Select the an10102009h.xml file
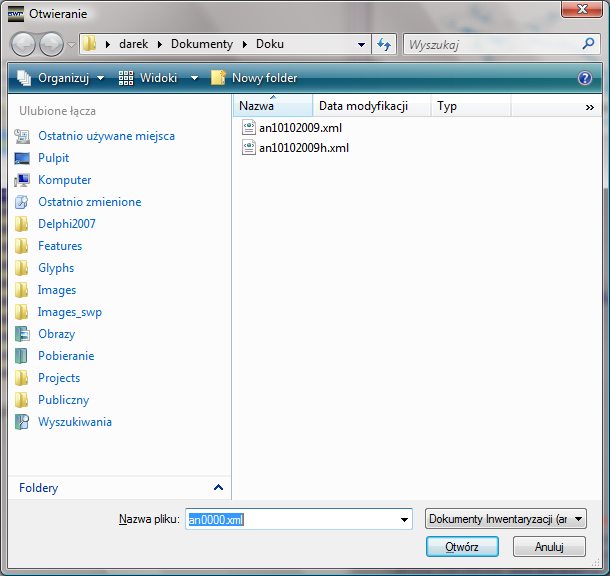 (x=303, y=148)
